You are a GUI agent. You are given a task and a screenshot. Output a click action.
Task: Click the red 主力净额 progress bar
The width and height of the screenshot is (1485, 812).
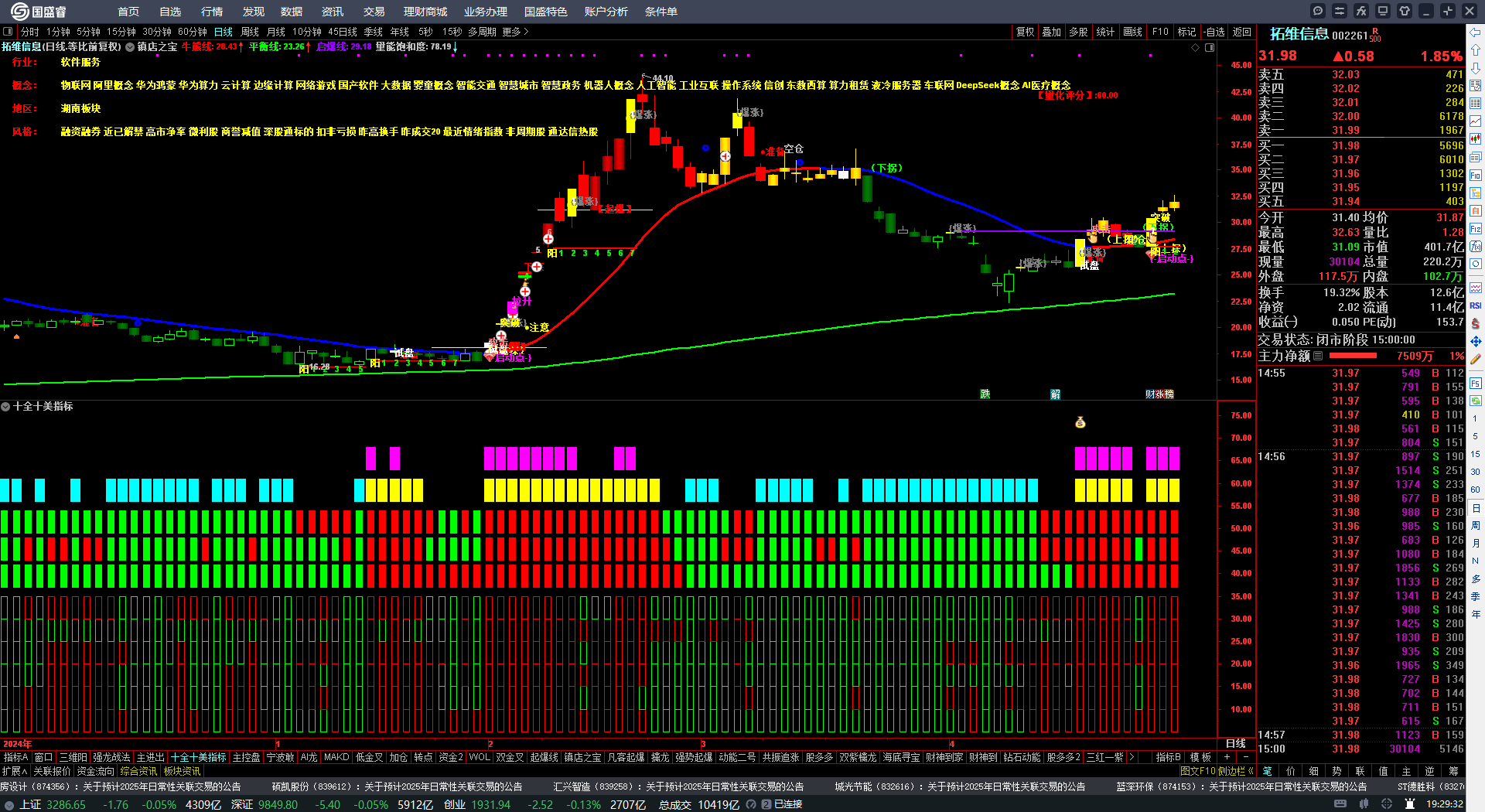pyautogui.click(x=1353, y=356)
